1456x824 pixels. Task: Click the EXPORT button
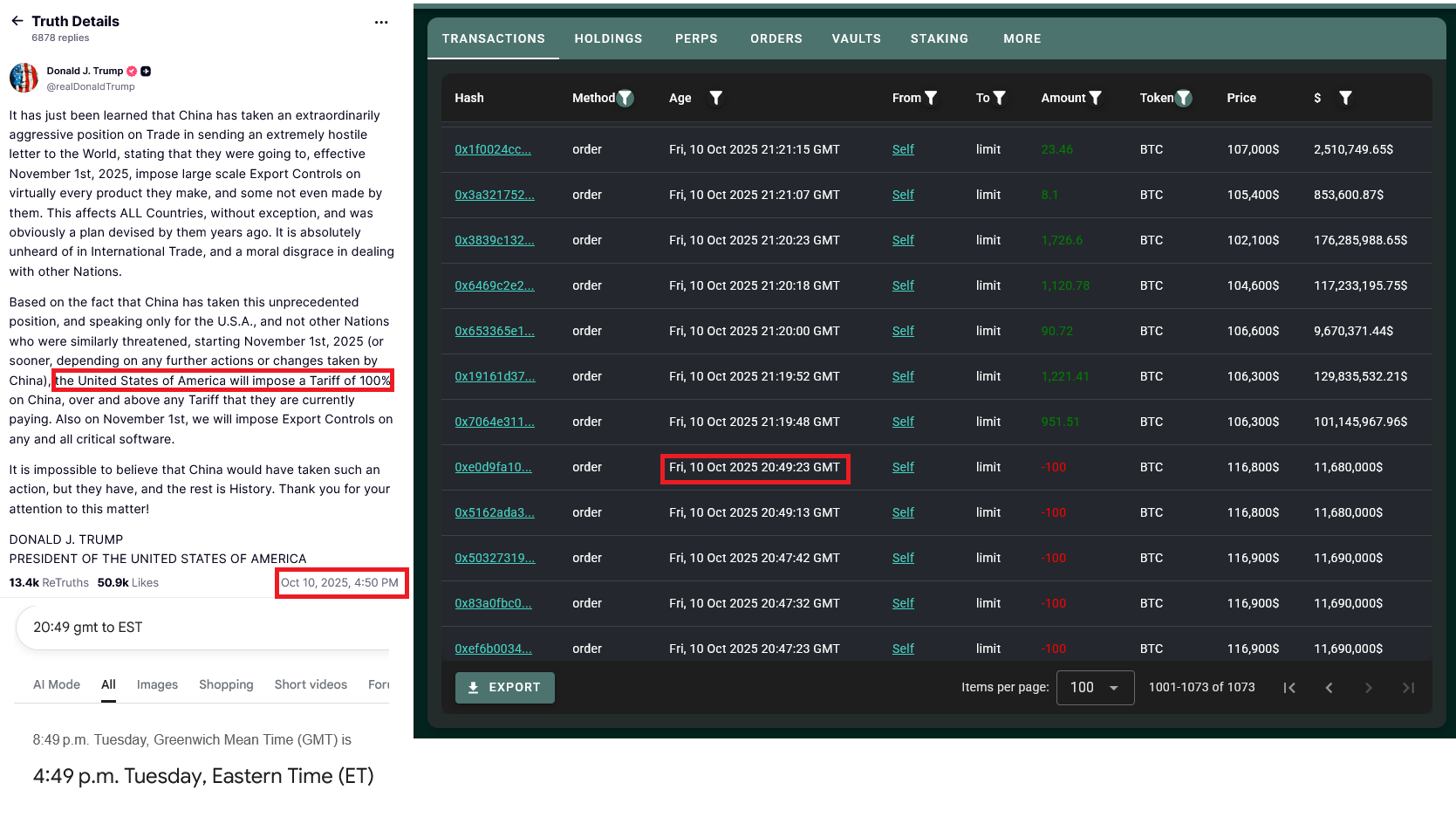[505, 687]
